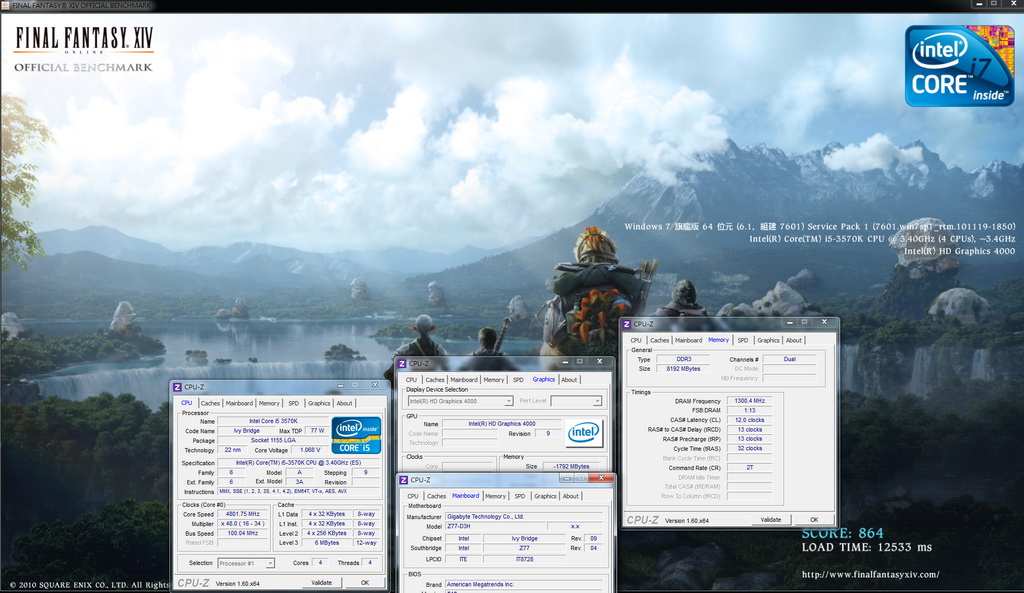Click Validate button in CPU window
This screenshot has height=593, width=1024.
tap(321, 583)
